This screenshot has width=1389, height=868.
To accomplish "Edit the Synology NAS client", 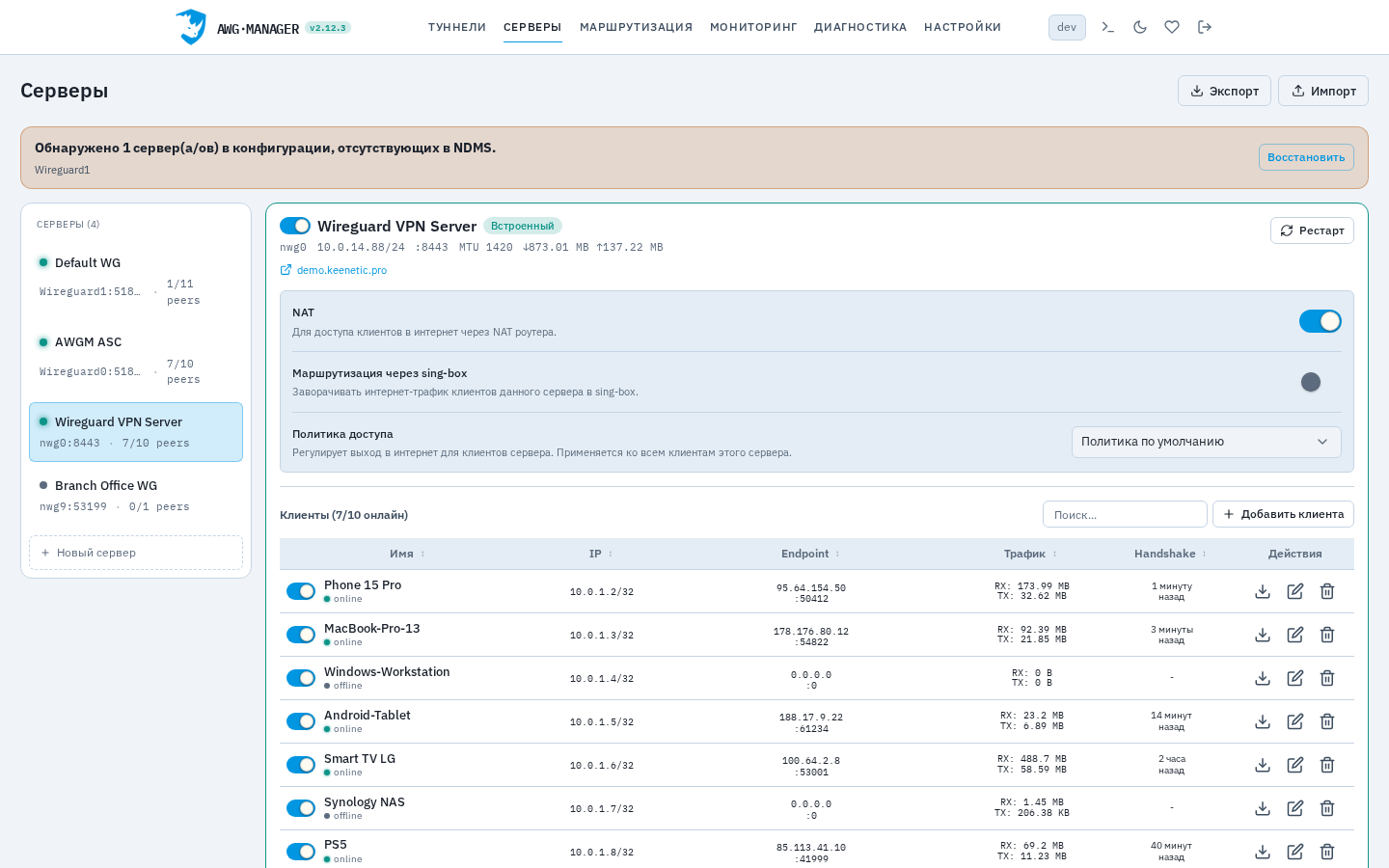I will pos(1295,808).
